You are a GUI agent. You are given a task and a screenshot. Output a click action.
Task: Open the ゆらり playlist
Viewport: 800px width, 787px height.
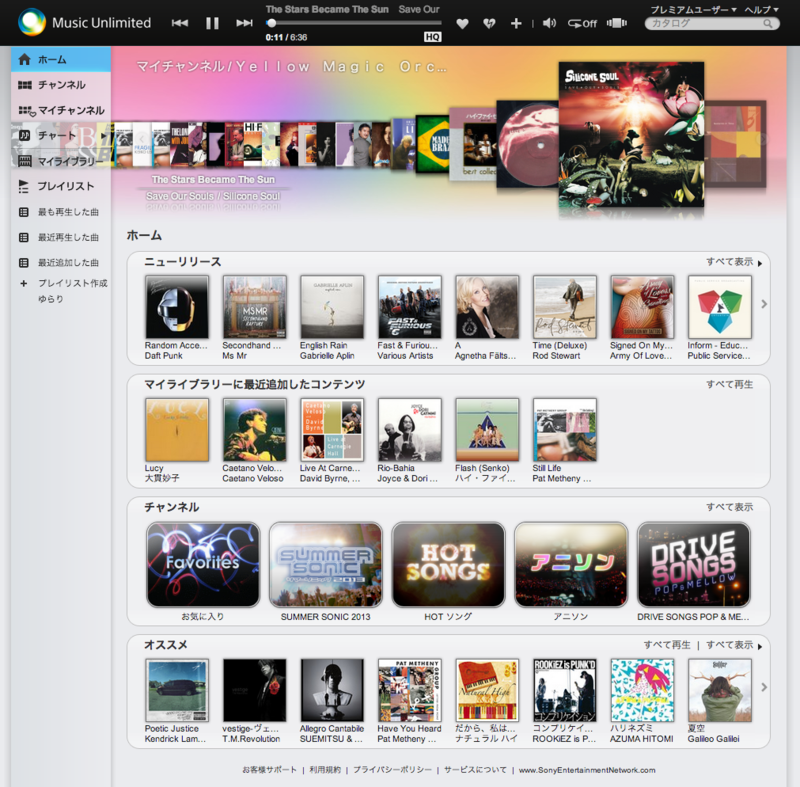(51, 299)
